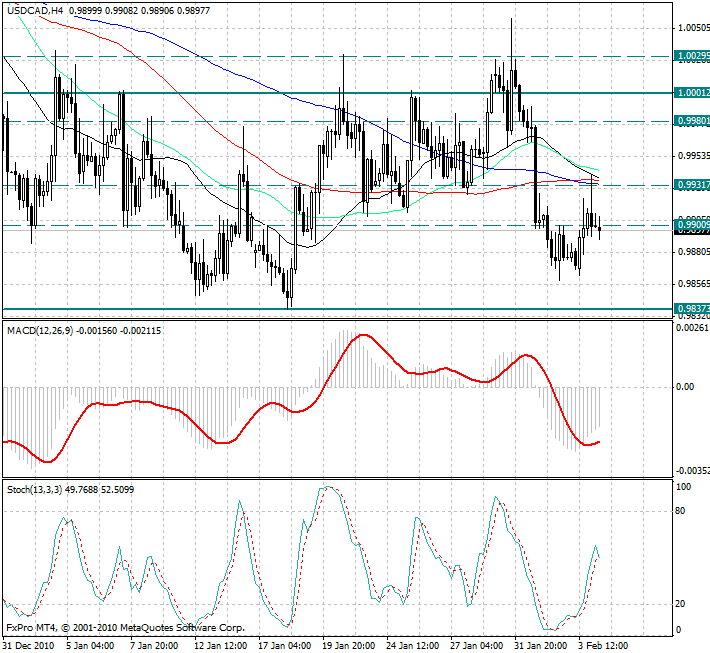Click the 31 Dec 2010 date label
710x653 pixels.
(29, 645)
